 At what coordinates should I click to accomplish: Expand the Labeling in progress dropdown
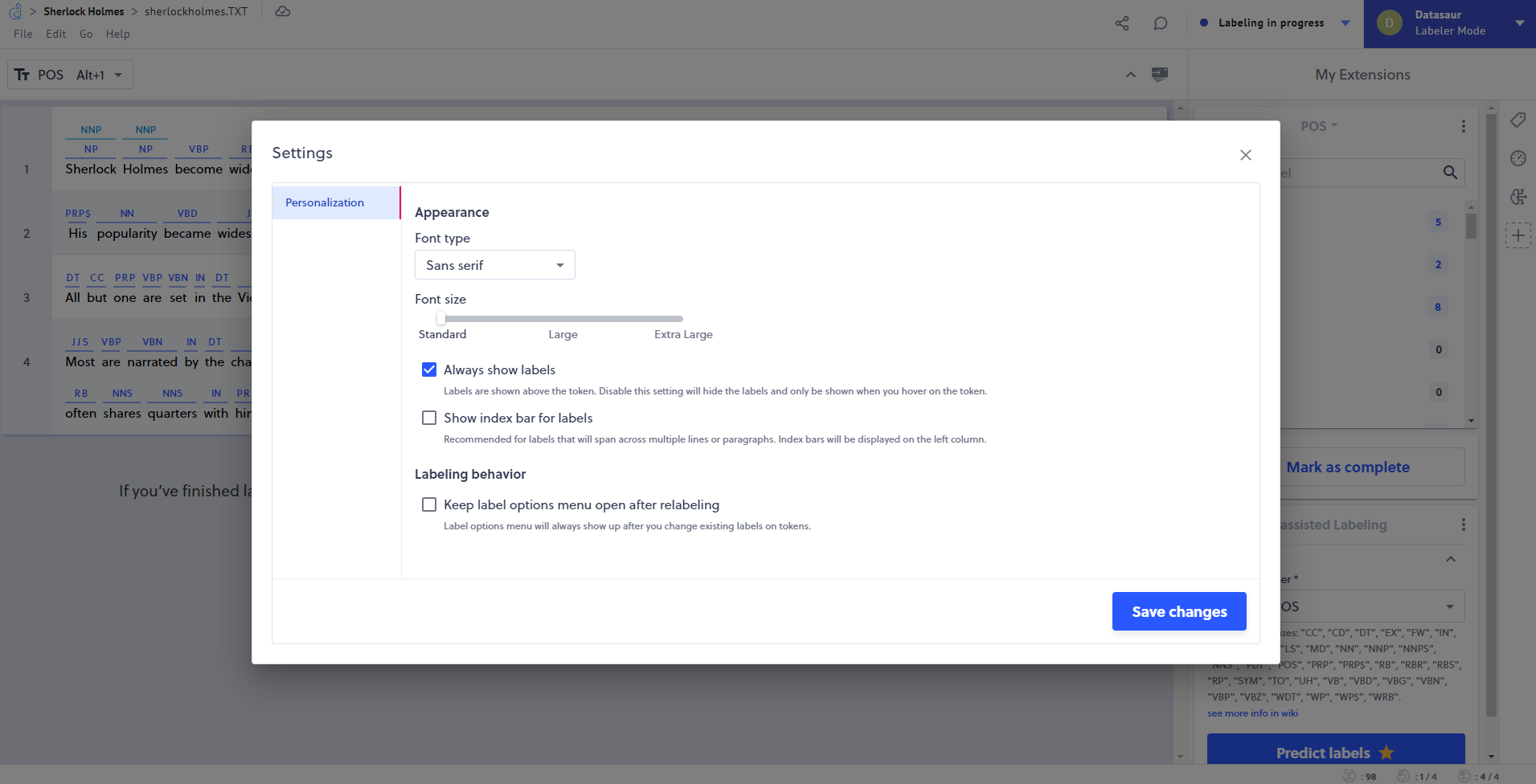coord(1346,23)
